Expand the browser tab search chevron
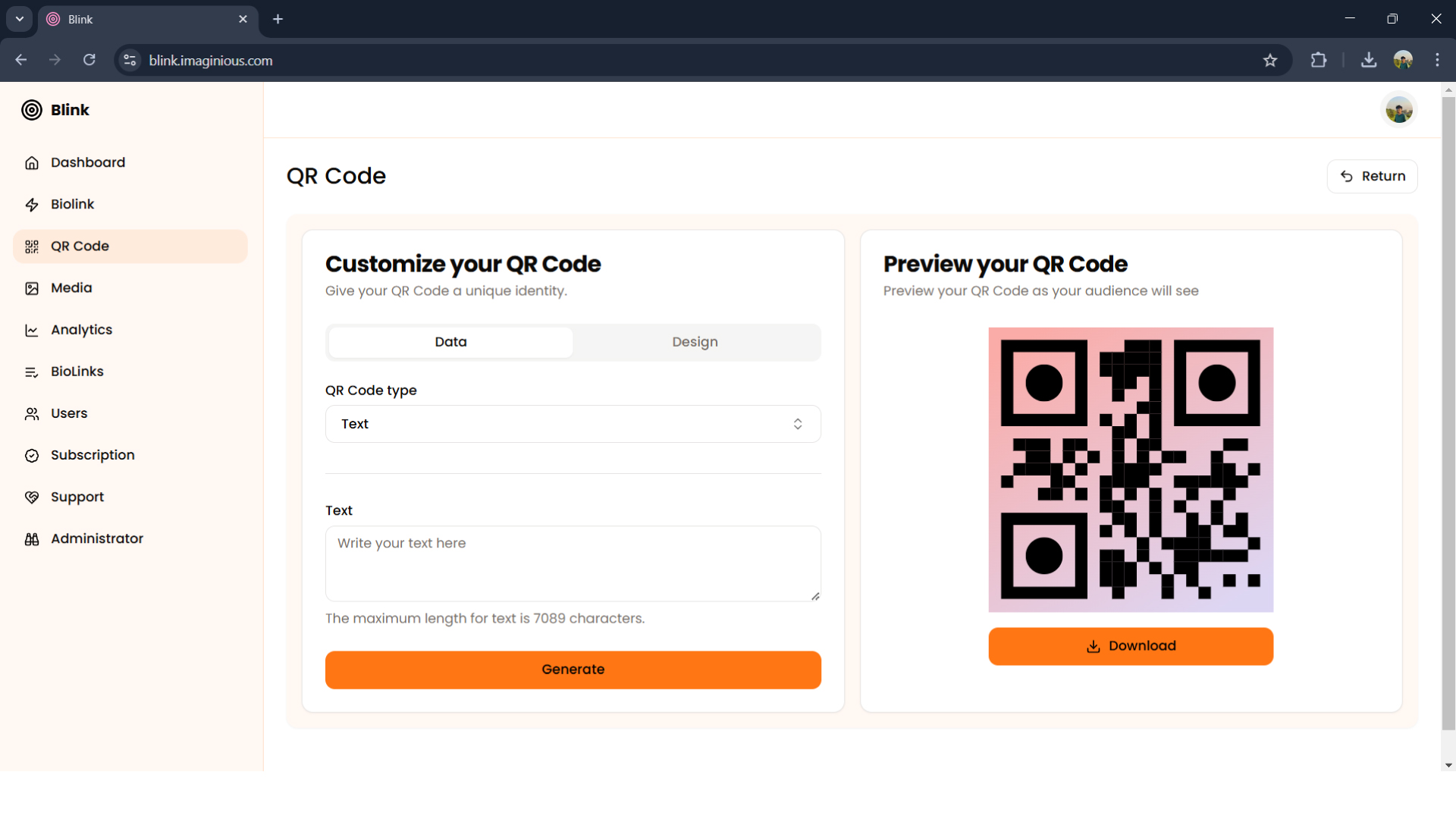This screenshot has width=1456, height=819. 19,19
